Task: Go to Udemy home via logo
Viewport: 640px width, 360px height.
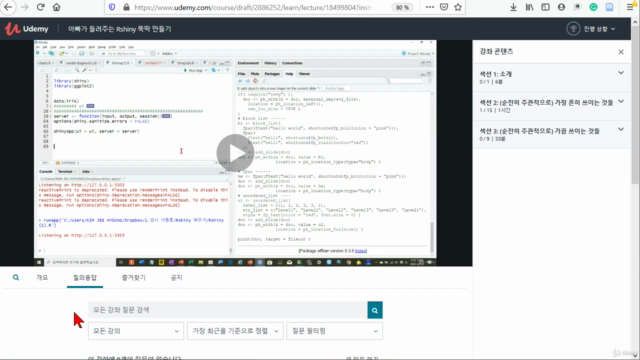Action: tap(26, 29)
